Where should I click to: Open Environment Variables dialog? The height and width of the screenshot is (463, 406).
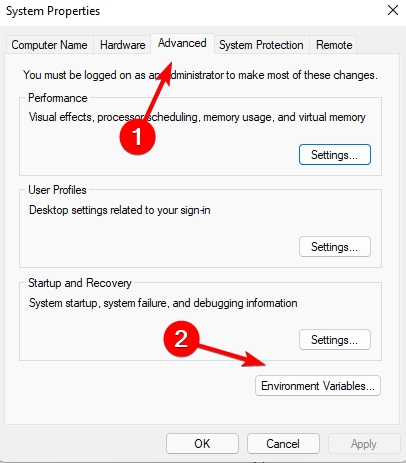click(x=318, y=386)
